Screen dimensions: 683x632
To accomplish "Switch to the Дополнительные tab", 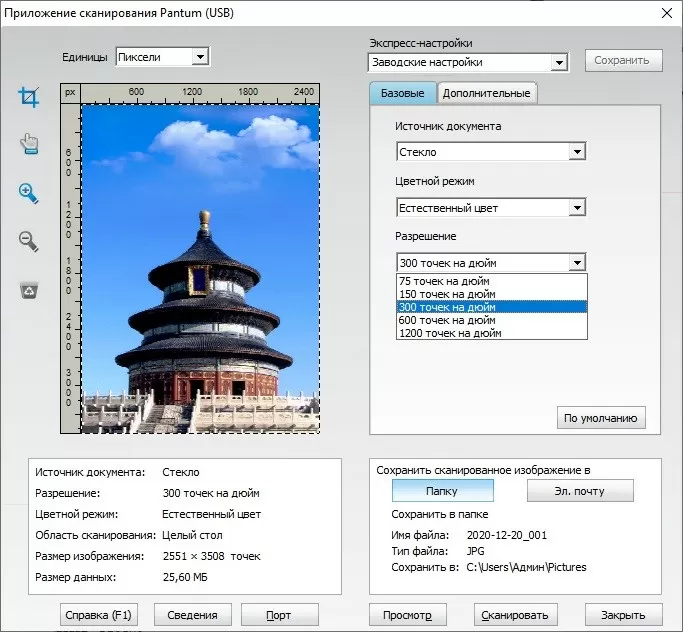I will click(486, 93).
